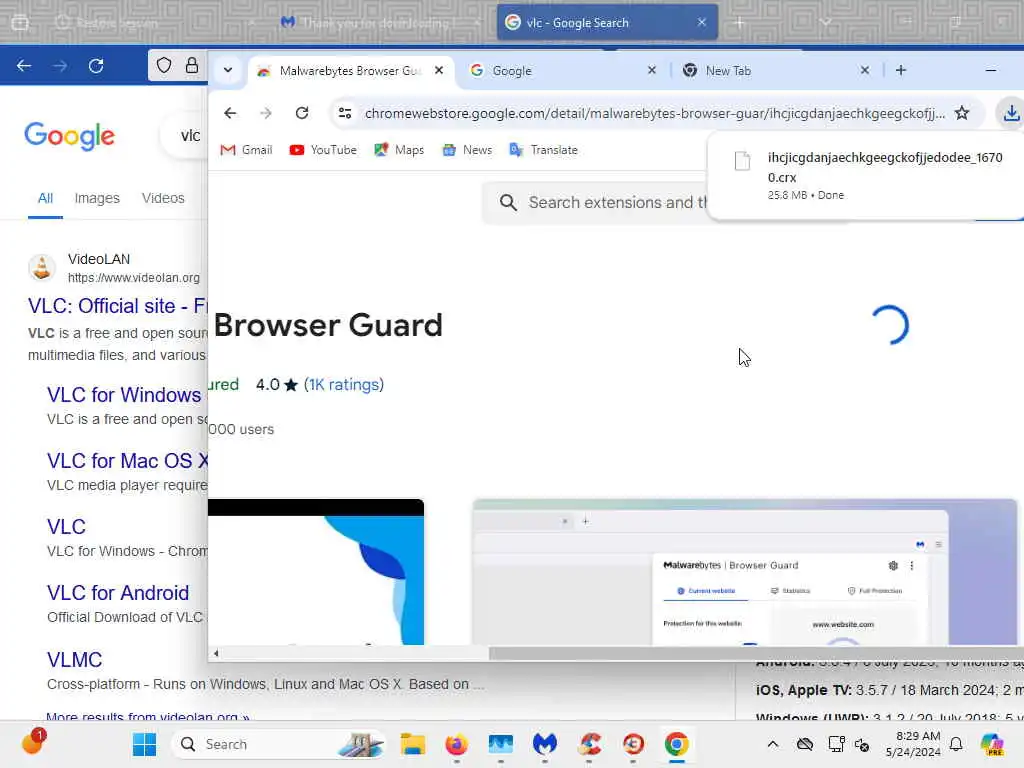Click Browser Guard popup screenshot thumbnail
Image resolution: width=1024 pixels, height=768 pixels.
(x=744, y=572)
